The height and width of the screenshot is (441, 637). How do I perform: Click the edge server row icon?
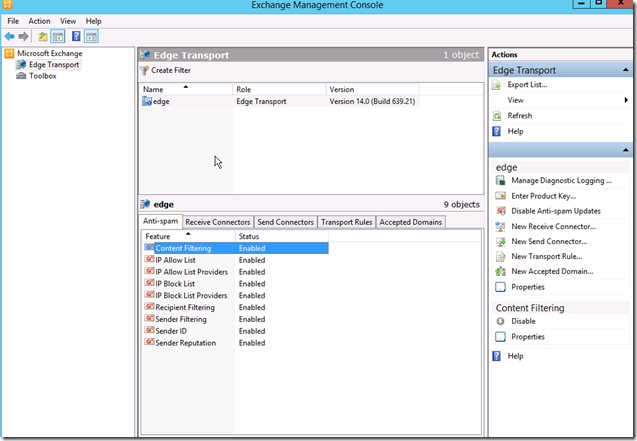147,101
